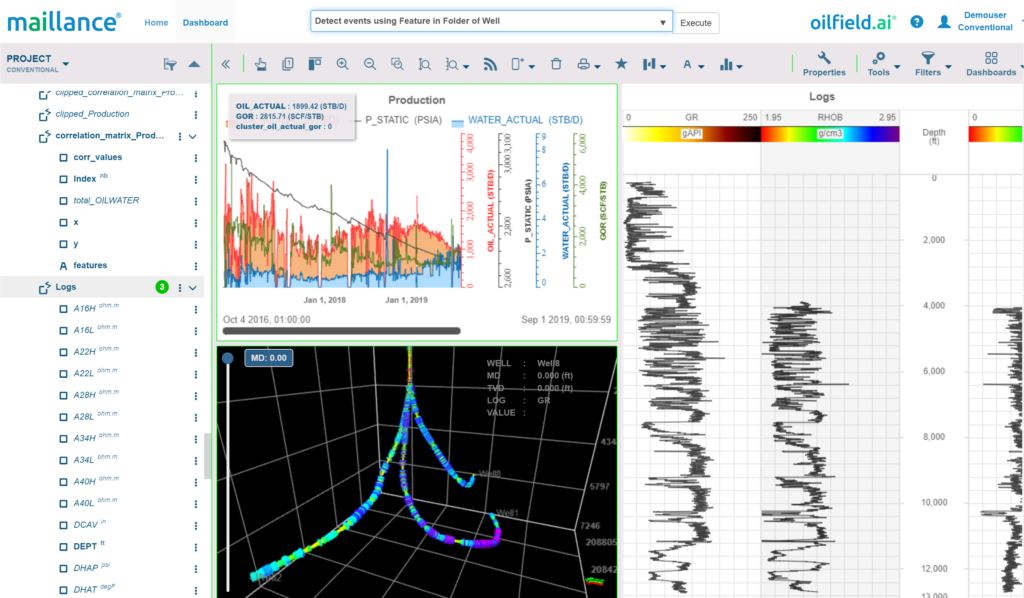The width and height of the screenshot is (1024, 598).
Task: Open the bar chart type dropdown
Action: [731, 65]
